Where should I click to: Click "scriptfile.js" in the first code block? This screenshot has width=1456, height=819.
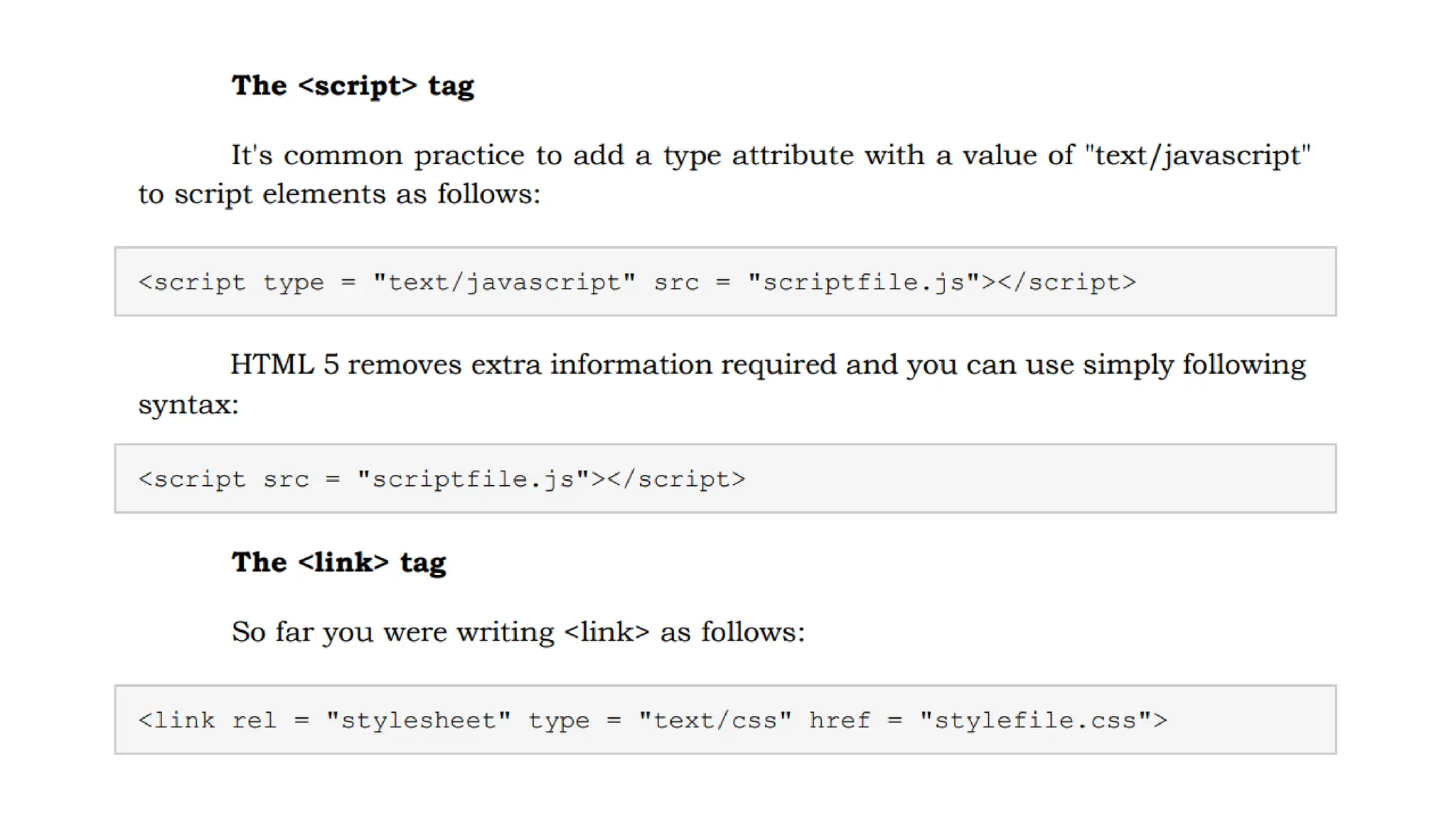[864, 282]
